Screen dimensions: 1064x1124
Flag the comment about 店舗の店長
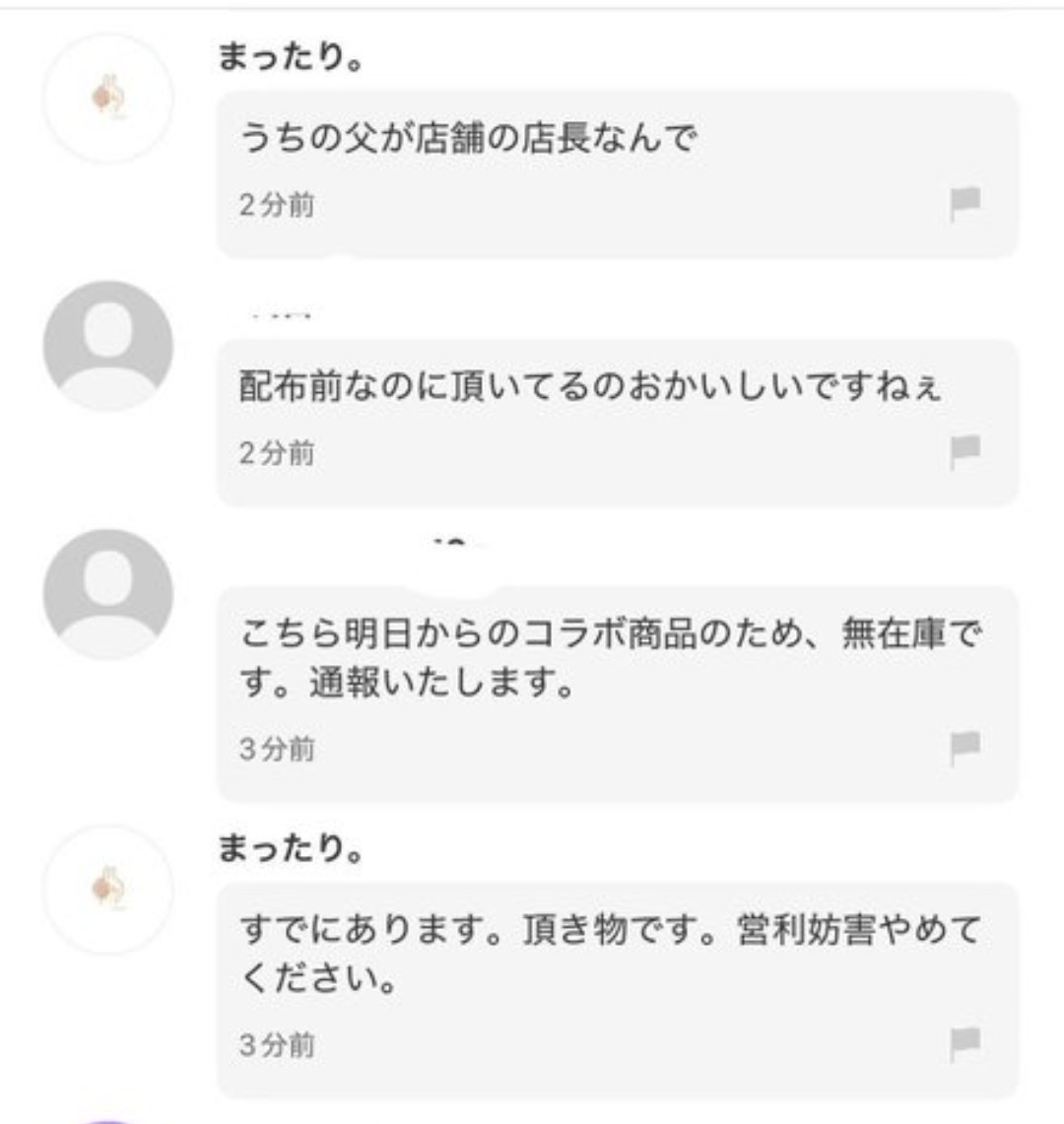pos(964,204)
